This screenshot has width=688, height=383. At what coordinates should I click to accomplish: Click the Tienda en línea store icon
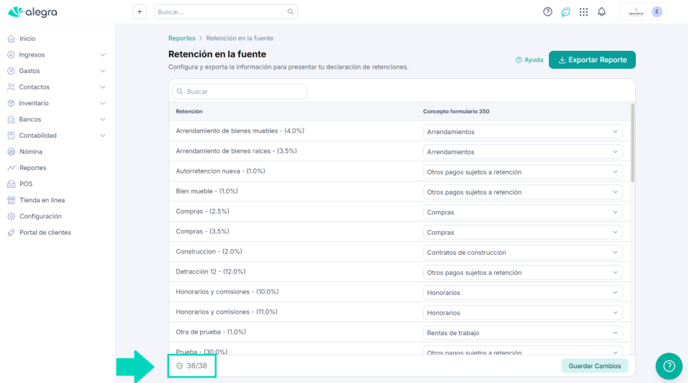click(x=11, y=200)
